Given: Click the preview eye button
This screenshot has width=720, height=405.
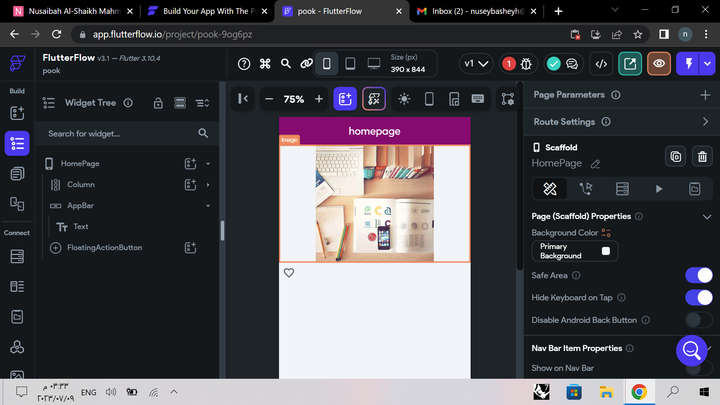Looking at the screenshot, I should [658, 63].
